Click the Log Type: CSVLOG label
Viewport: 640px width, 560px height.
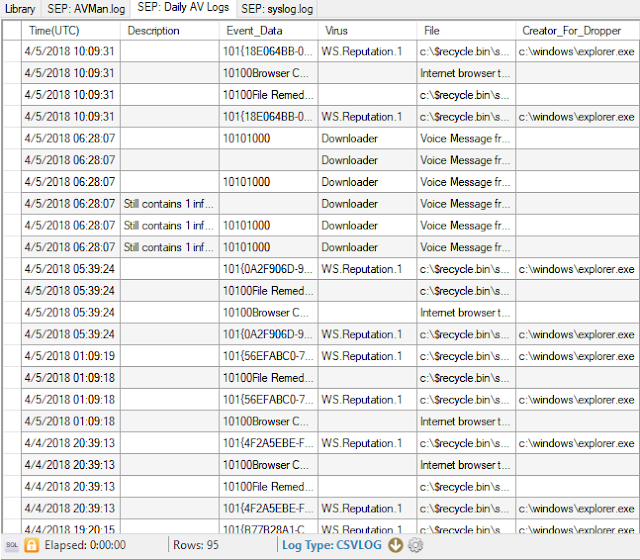pyautogui.click(x=331, y=545)
